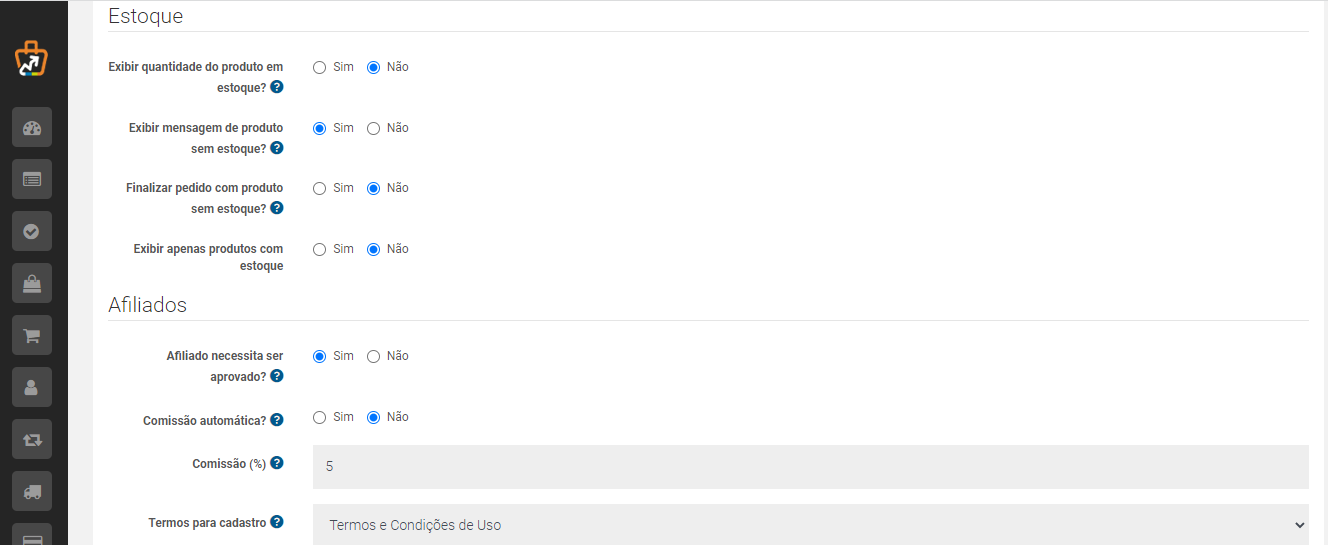Open the shopping bag sidebar icon
This screenshot has width=1328, height=545.
point(32,283)
